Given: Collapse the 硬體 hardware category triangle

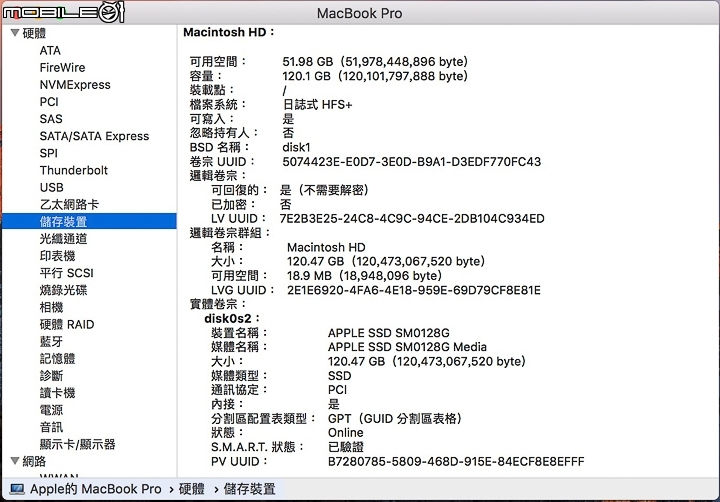Looking at the screenshot, I should click(x=15, y=33).
